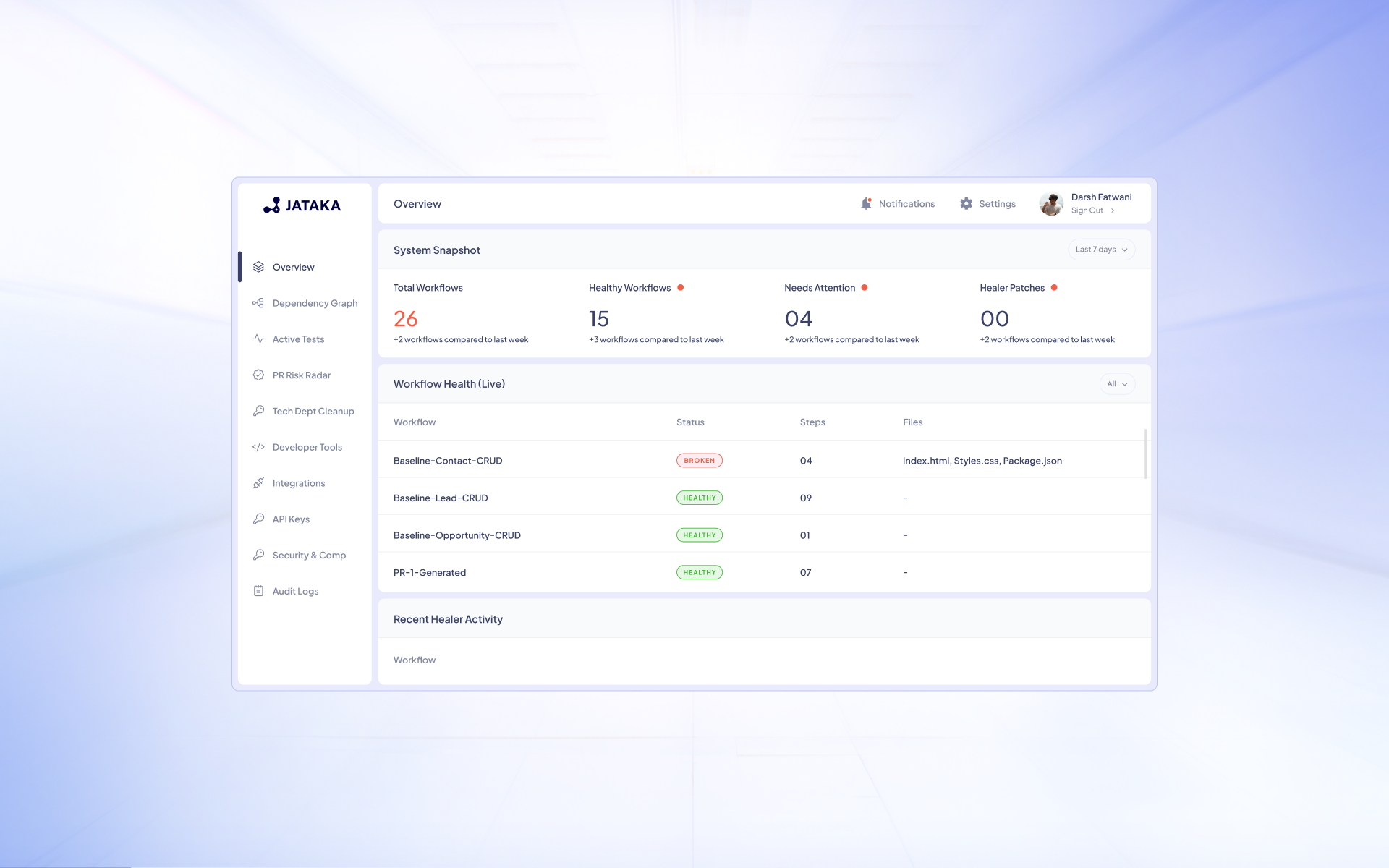
Task: Click HEALTHY badge for Baseline-Opportunity-CRUD
Action: pos(700,535)
